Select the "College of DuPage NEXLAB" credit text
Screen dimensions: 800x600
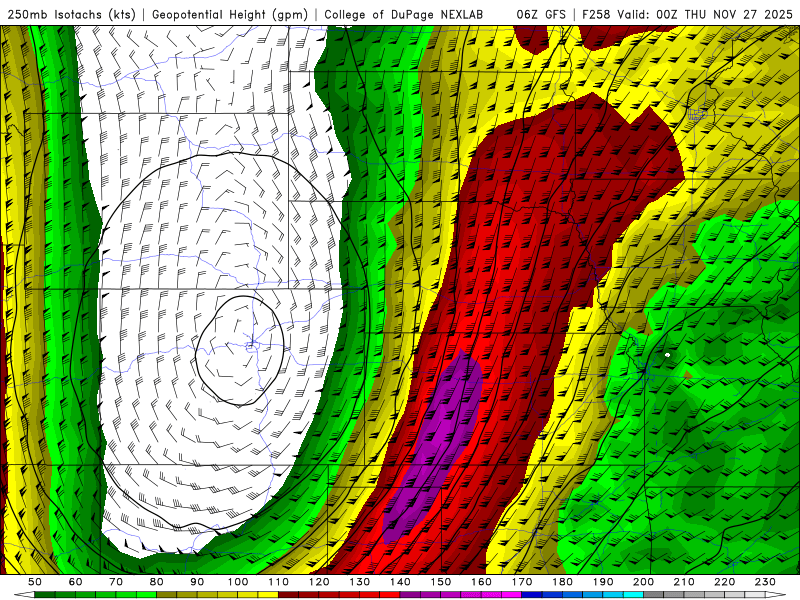pos(404,14)
